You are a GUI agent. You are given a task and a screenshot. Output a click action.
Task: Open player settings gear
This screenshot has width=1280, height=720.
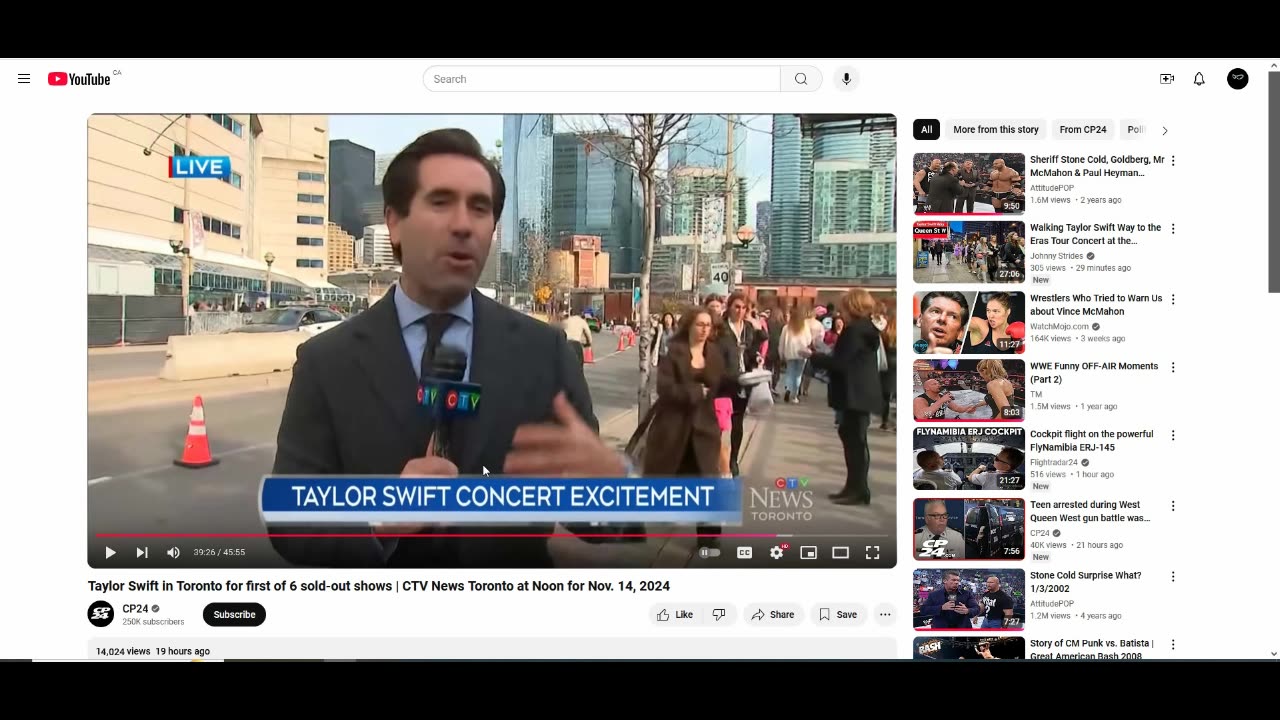tap(777, 552)
